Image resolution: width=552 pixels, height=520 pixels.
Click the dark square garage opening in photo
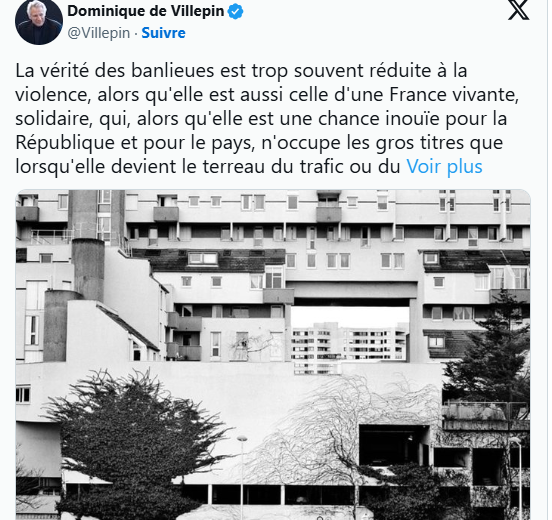click(394, 445)
